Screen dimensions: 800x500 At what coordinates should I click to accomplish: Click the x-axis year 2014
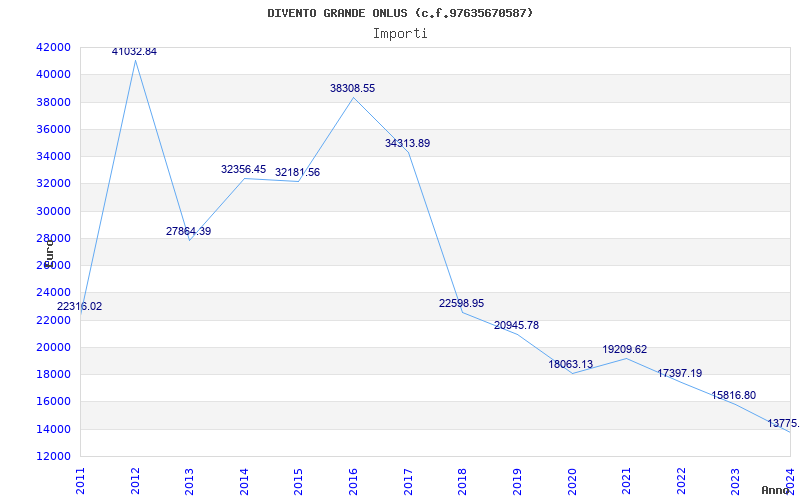(x=244, y=481)
